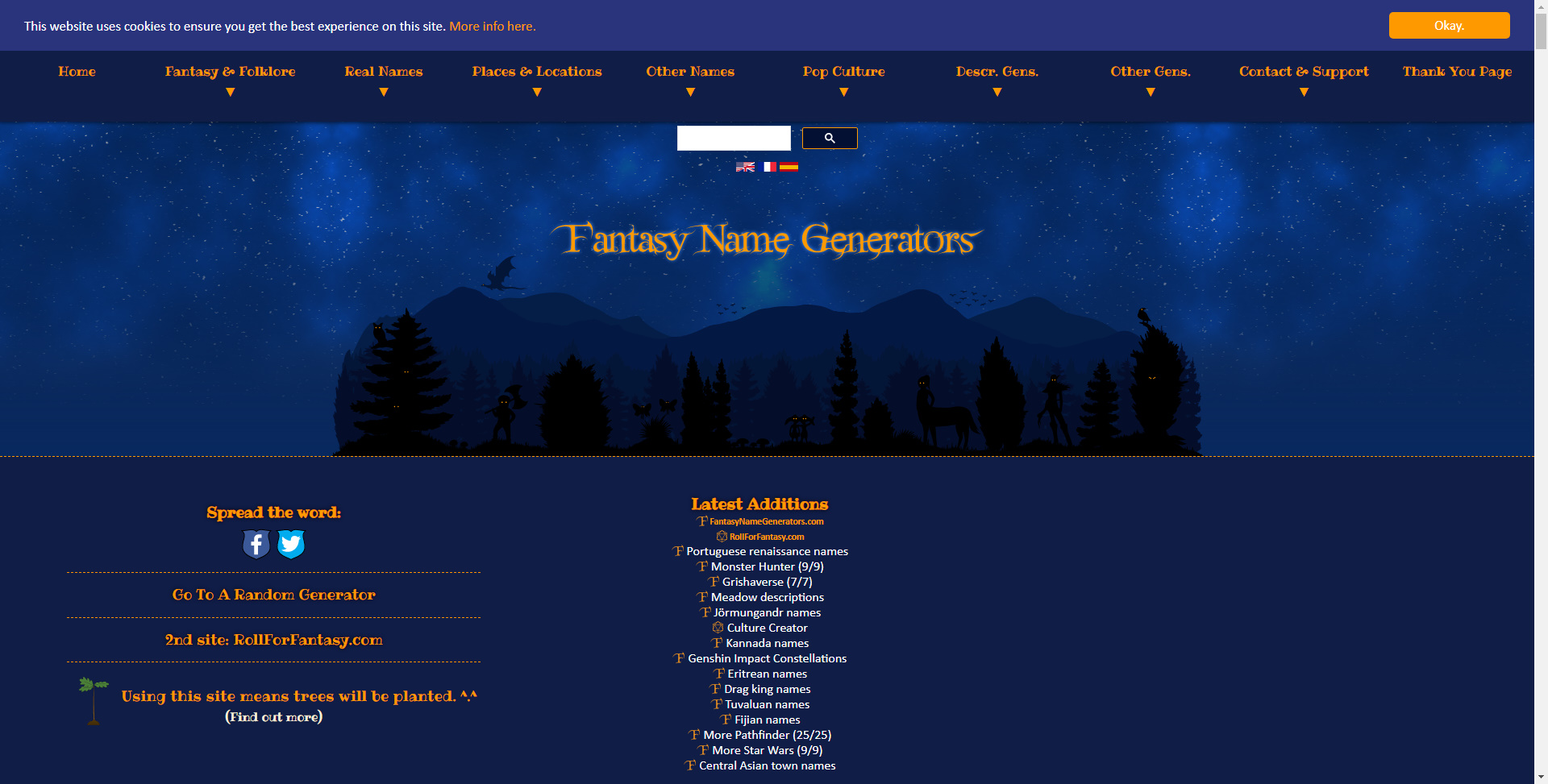Open the Monster Hunter (9/9) link
The height and width of the screenshot is (784, 1548).
click(767, 566)
